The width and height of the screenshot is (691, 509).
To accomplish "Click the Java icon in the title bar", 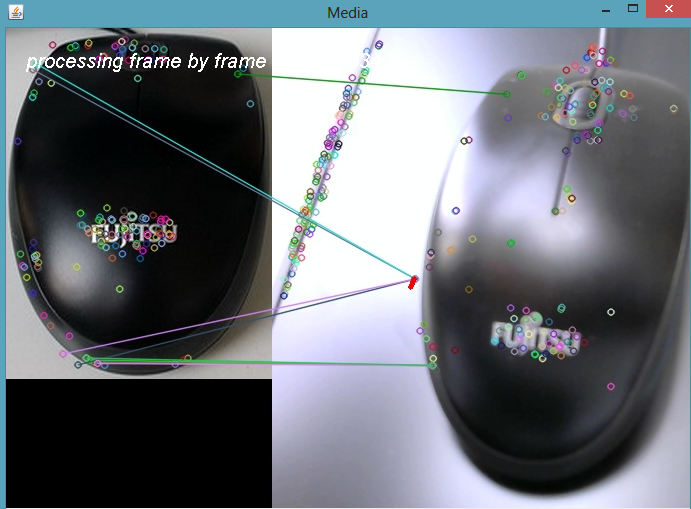I will pos(16,12).
